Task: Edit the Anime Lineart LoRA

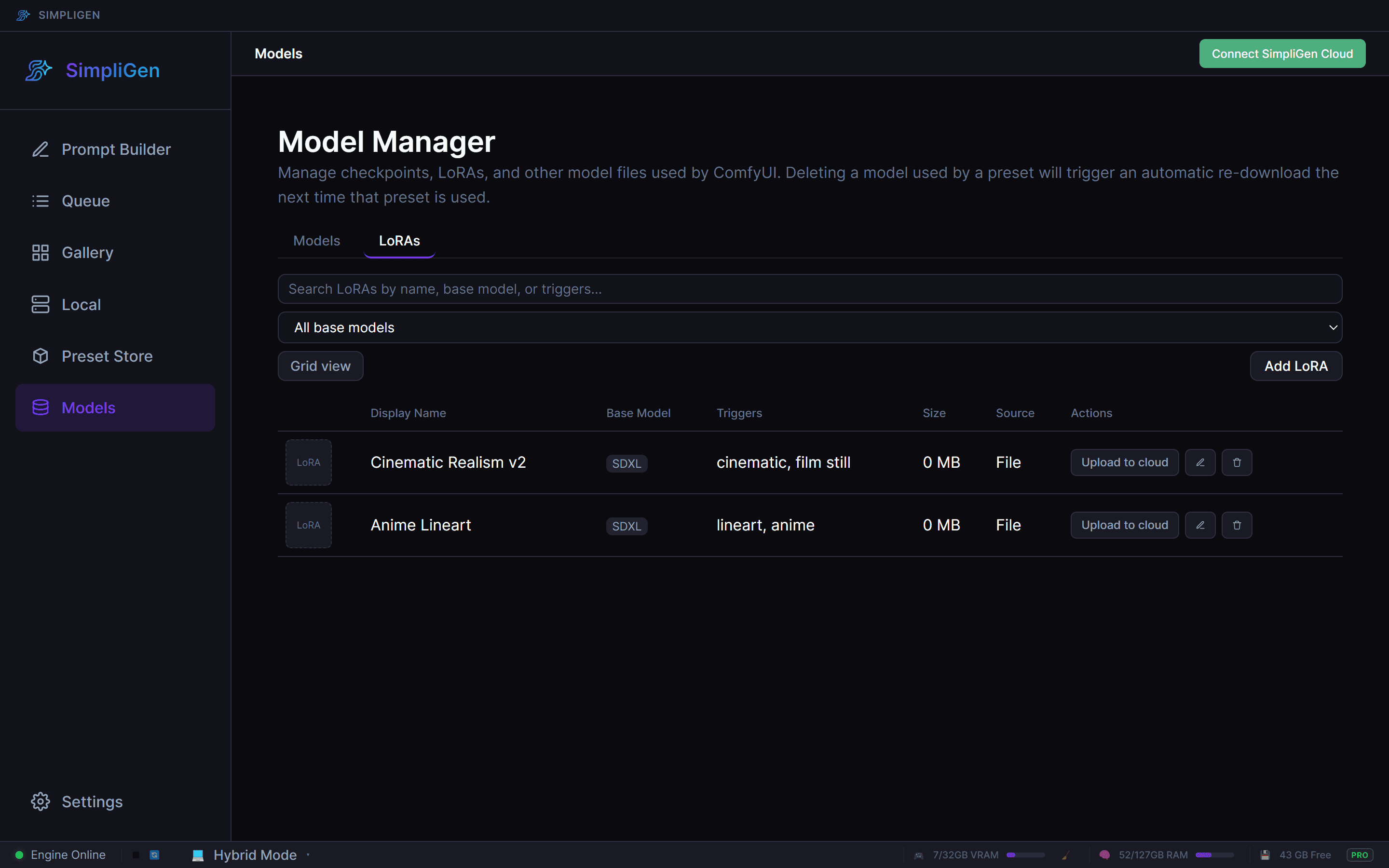Action: [1199, 525]
